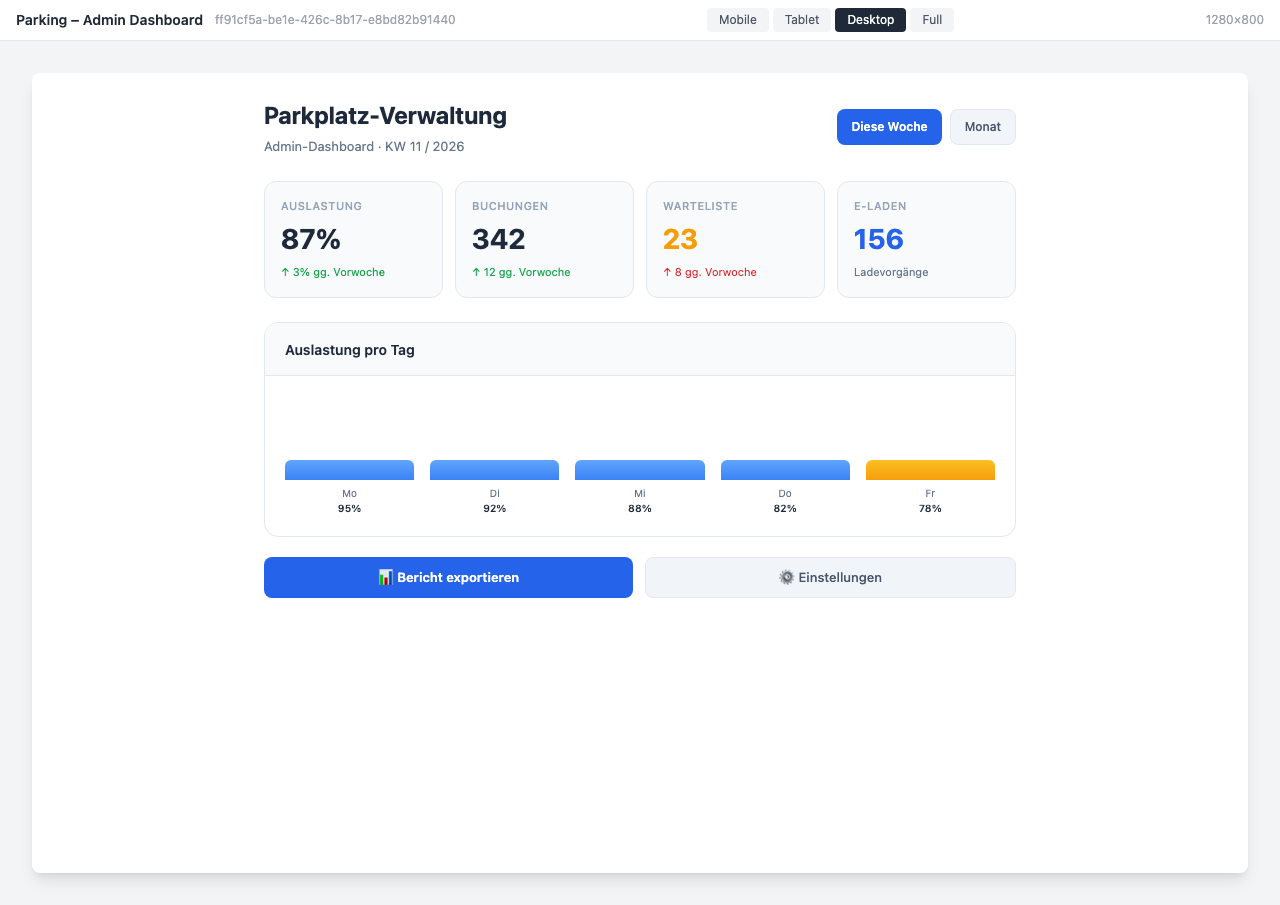Viewport: 1280px width, 905px height.
Task: Click the gear icon beside Einstellungen
Action: click(786, 577)
